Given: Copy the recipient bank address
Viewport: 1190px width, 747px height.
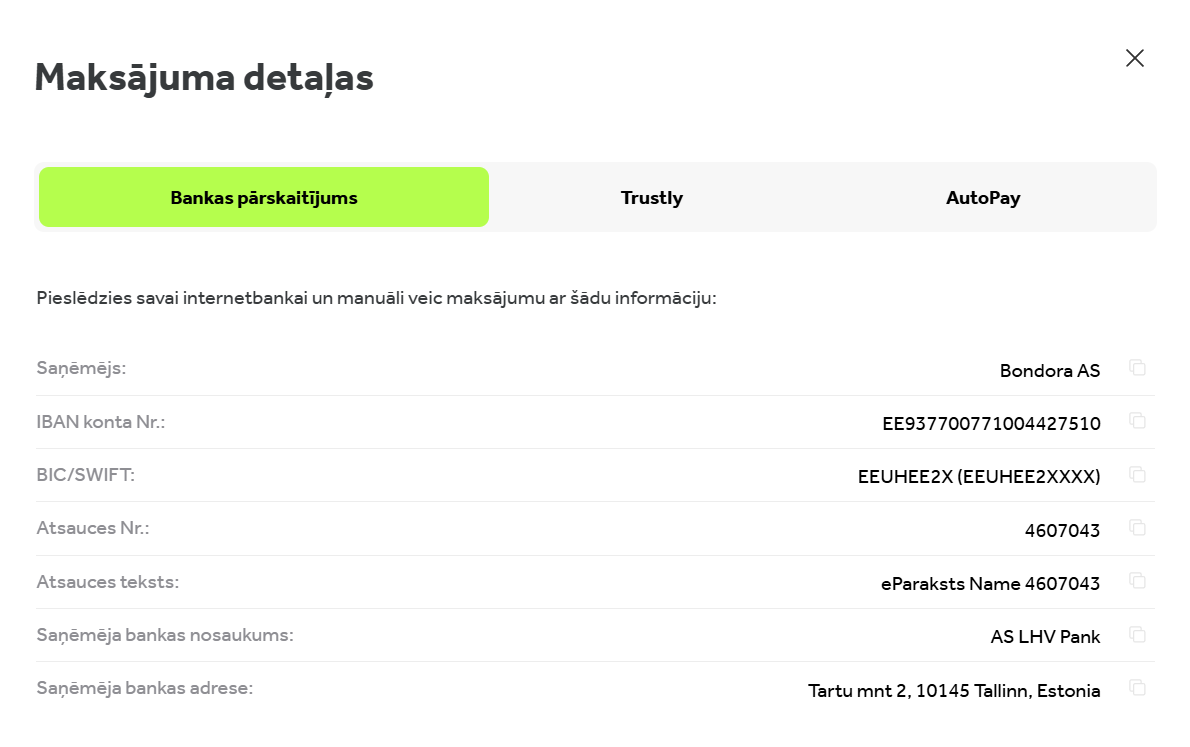Looking at the screenshot, I should pyautogui.click(x=1137, y=687).
